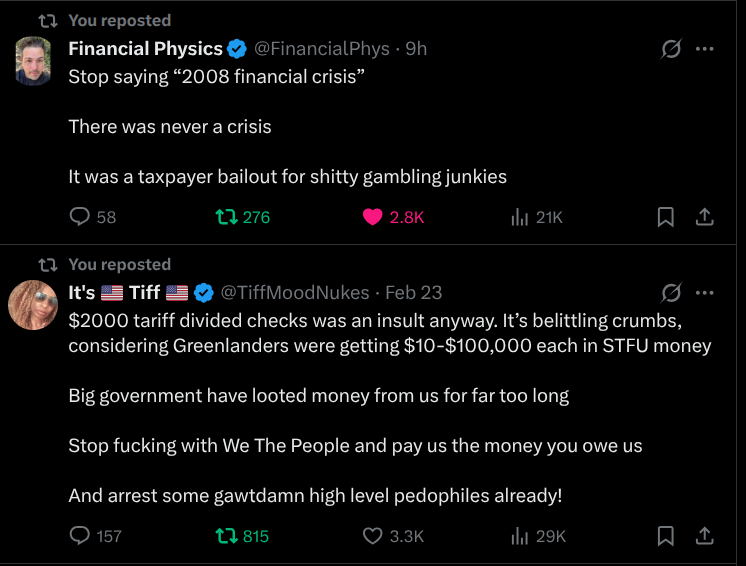Reply to the Tiff post

pyautogui.click(x=80, y=536)
